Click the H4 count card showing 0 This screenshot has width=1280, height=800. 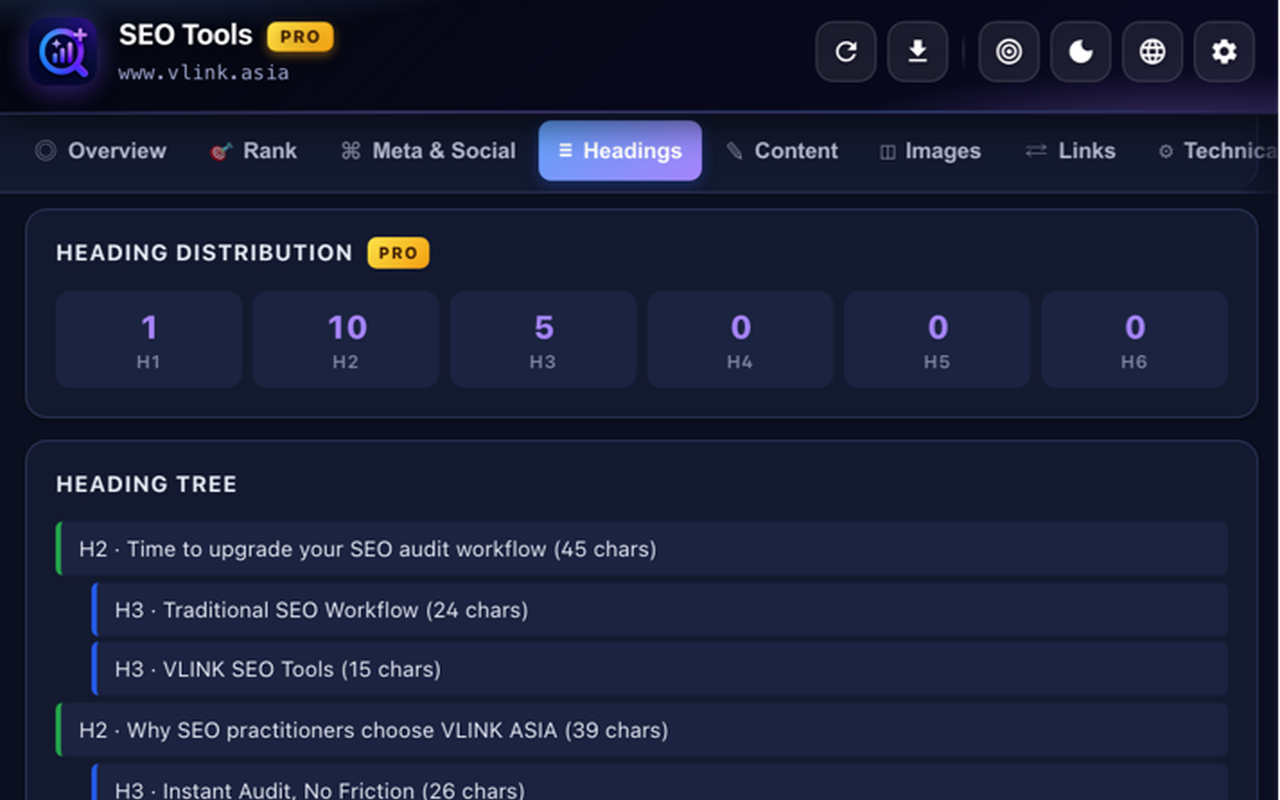pyautogui.click(x=740, y=339)
